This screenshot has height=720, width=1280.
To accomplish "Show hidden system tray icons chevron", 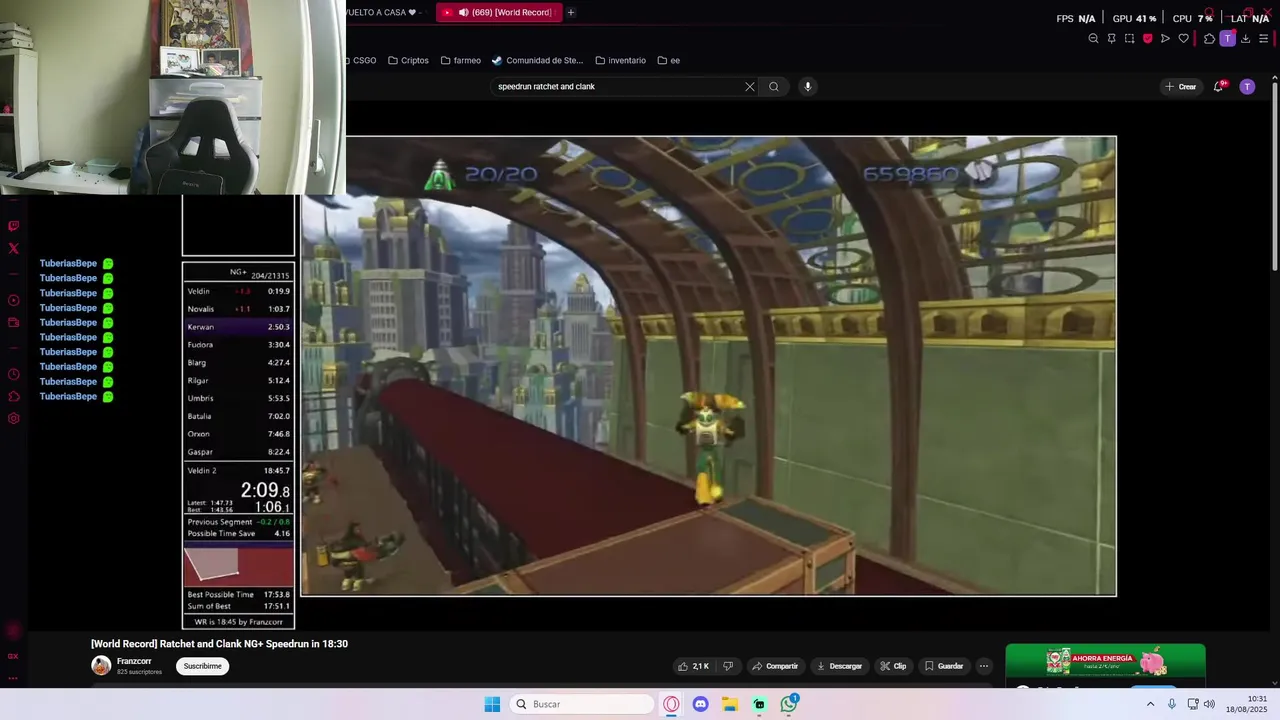I will (1150, 704).
